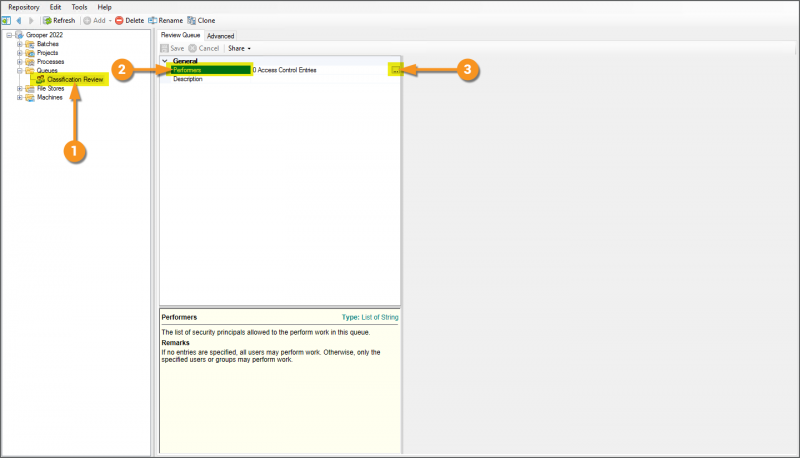
Task: Click the Machines folder icon
Action: (x=30, y=97)
